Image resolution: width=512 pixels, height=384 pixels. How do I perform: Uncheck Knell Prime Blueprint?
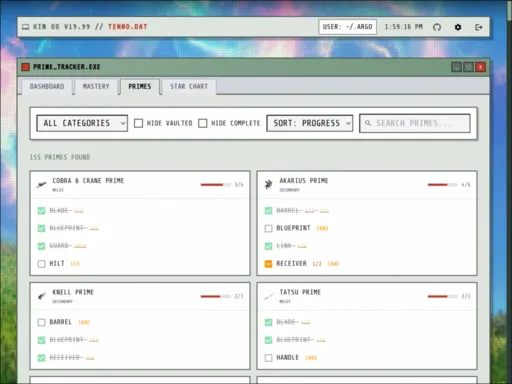[41, 340]
